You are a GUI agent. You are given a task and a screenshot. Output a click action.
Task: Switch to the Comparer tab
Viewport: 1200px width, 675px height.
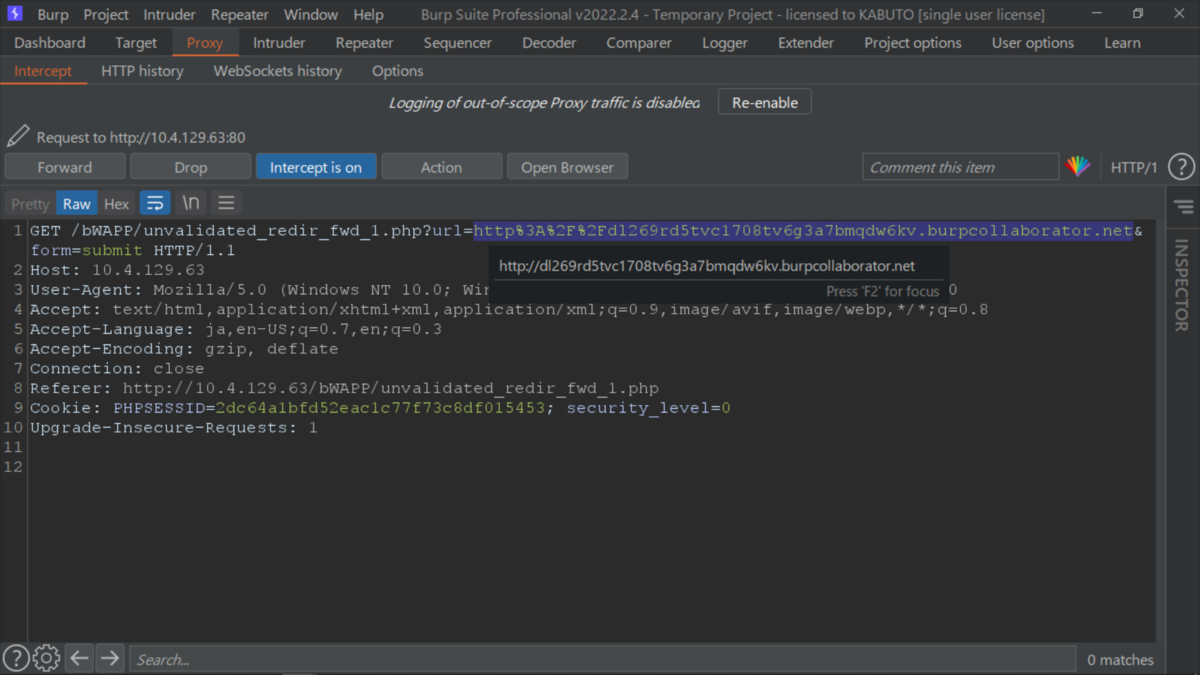(x=639, y=43)
